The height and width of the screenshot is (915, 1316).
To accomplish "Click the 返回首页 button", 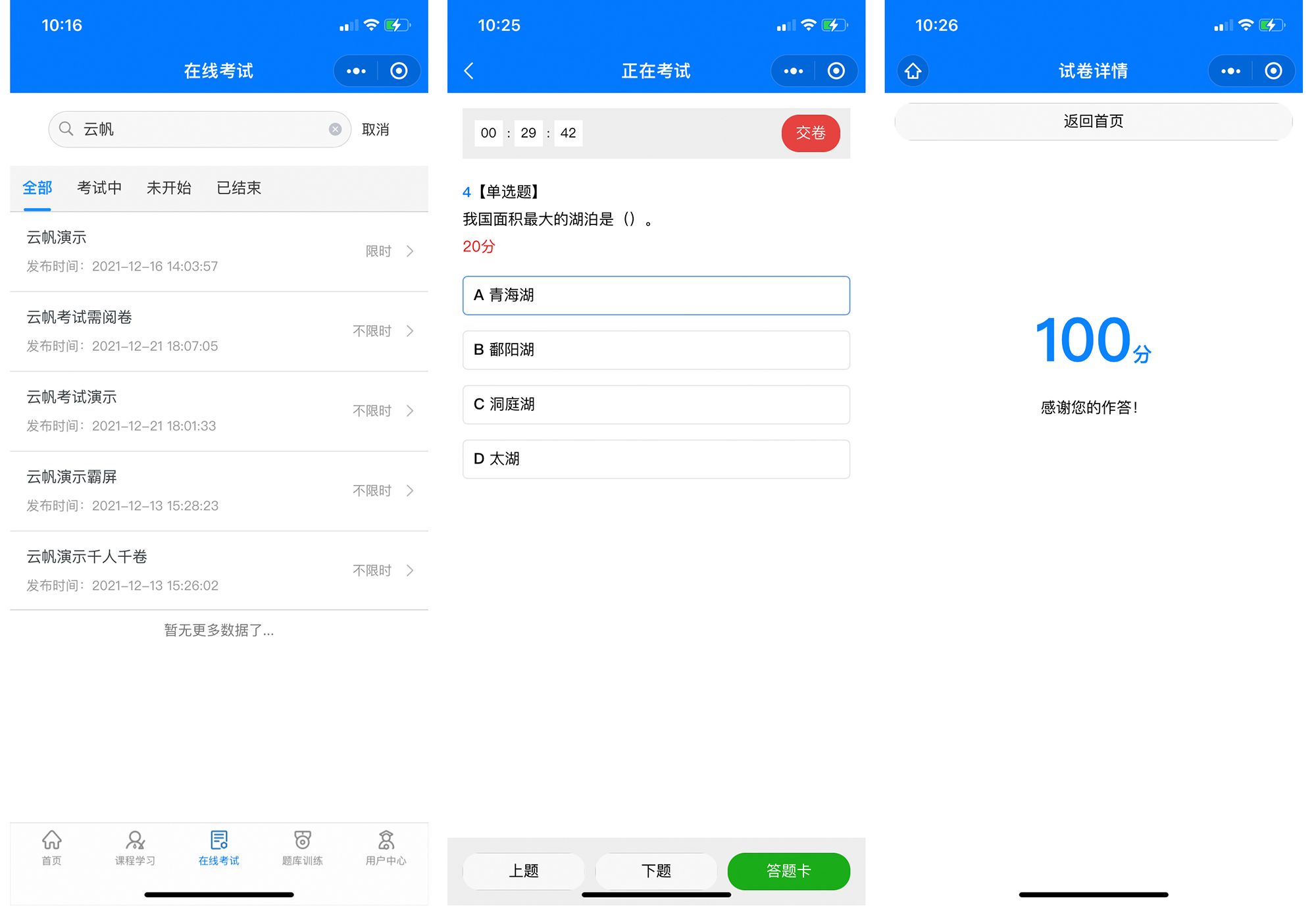I will coord(1093,122).
